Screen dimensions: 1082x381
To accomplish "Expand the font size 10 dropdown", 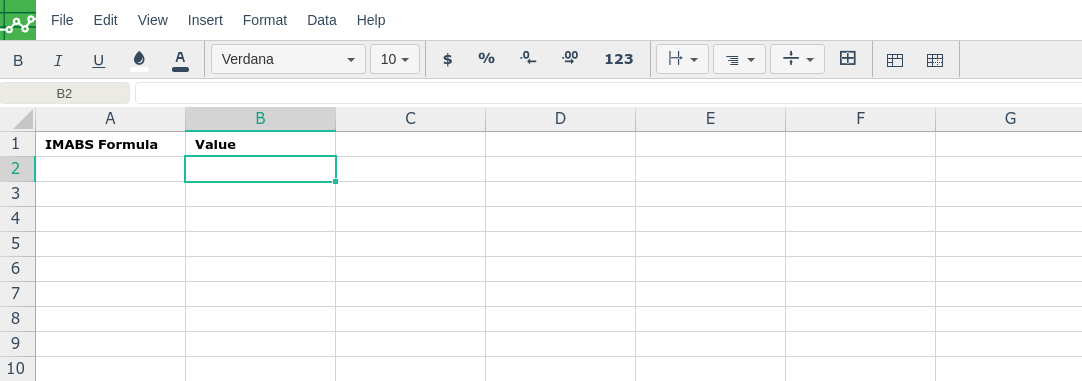I will (x=395, y=59).
